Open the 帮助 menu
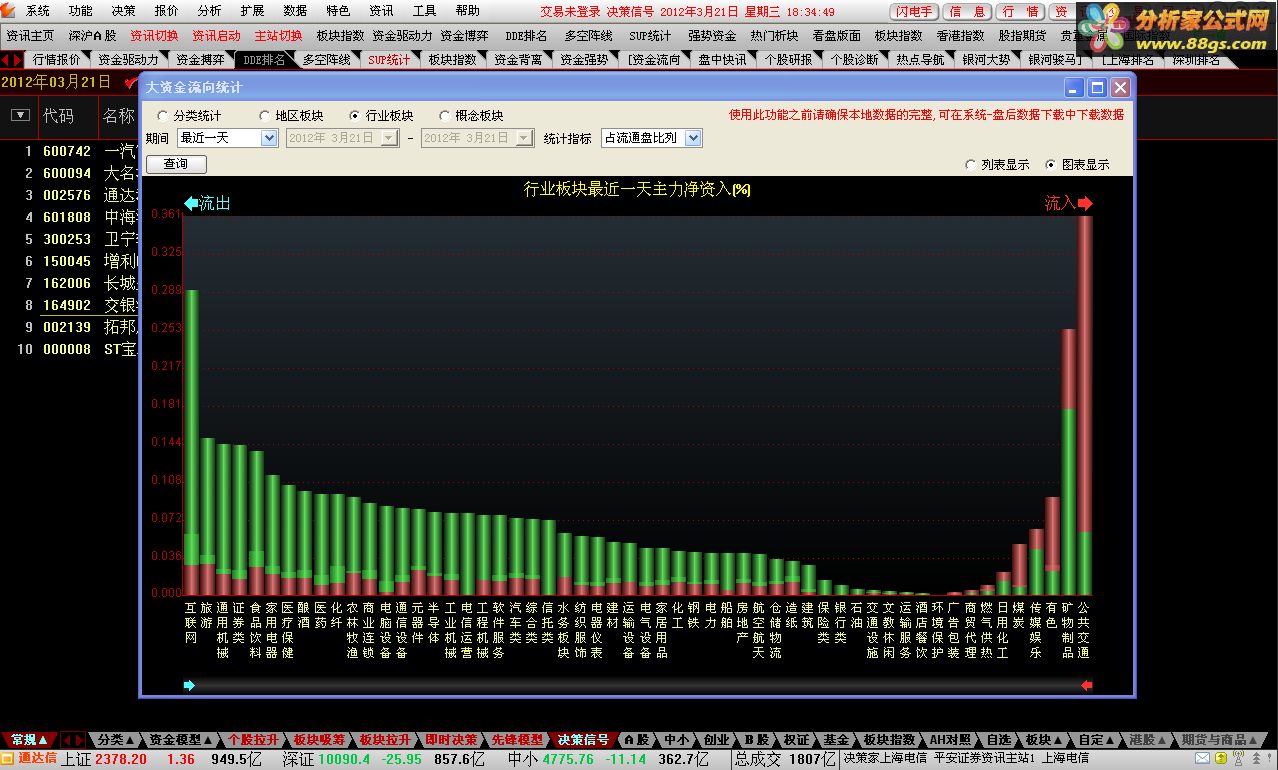 tap(468, 11)
